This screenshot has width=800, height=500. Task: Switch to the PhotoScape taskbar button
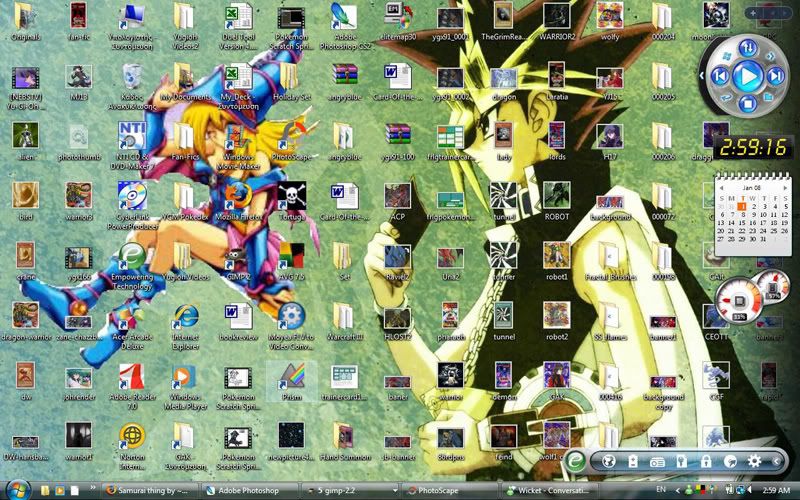click(449, 491)
